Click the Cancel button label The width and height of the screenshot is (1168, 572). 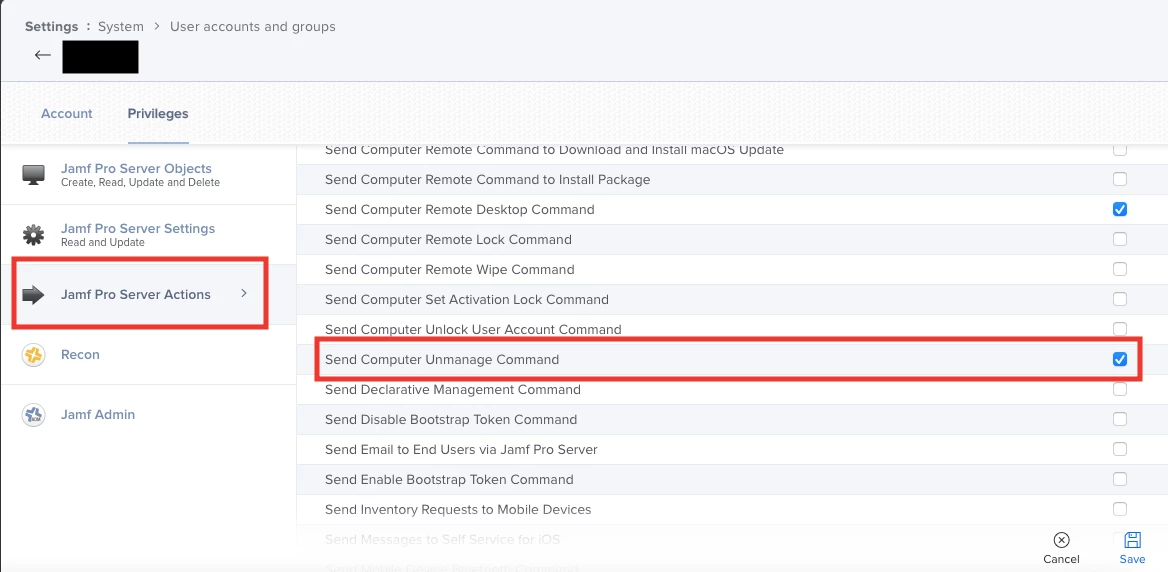(x=1061, y=559)
